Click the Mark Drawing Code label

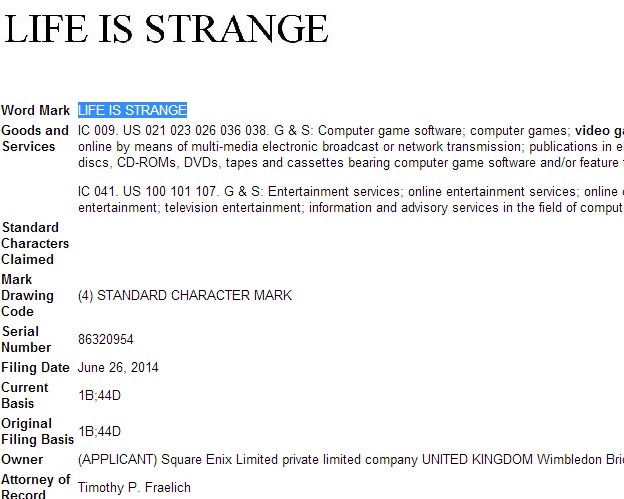click(28, 295)
